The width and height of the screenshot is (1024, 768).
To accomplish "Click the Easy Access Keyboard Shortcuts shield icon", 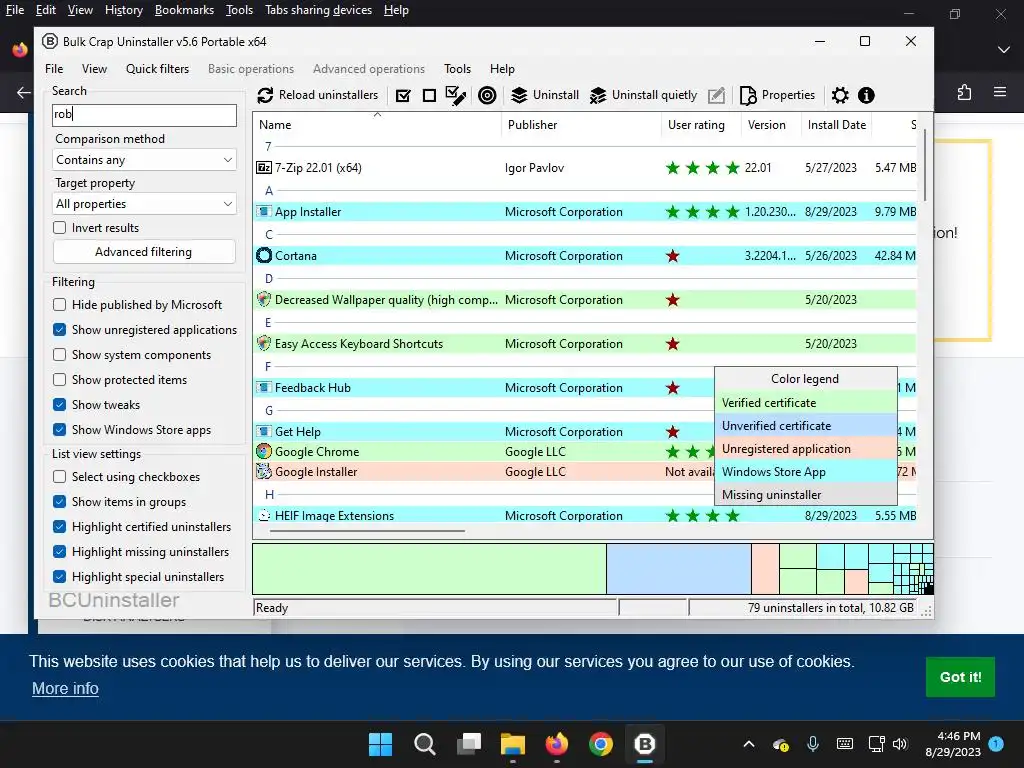I will point(264,344).
